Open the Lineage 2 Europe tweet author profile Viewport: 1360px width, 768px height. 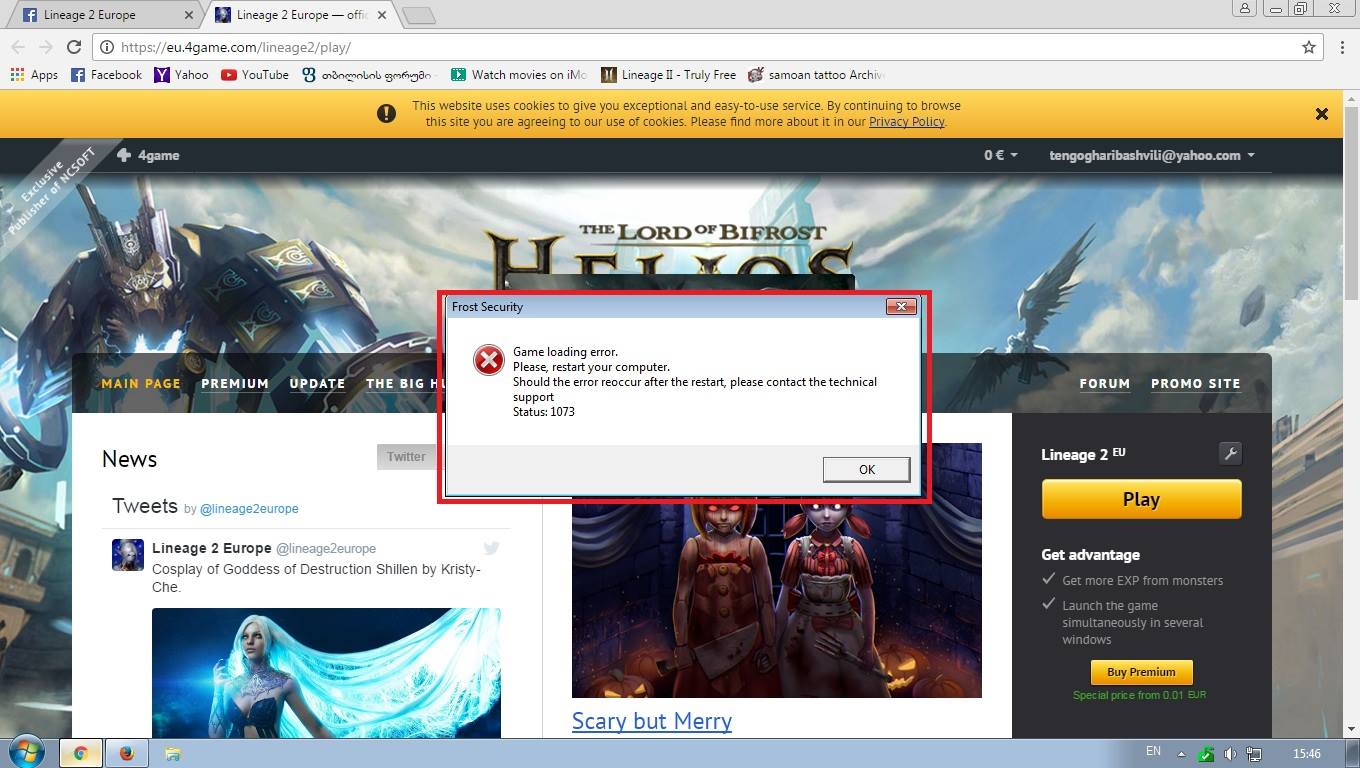(212, 548)
